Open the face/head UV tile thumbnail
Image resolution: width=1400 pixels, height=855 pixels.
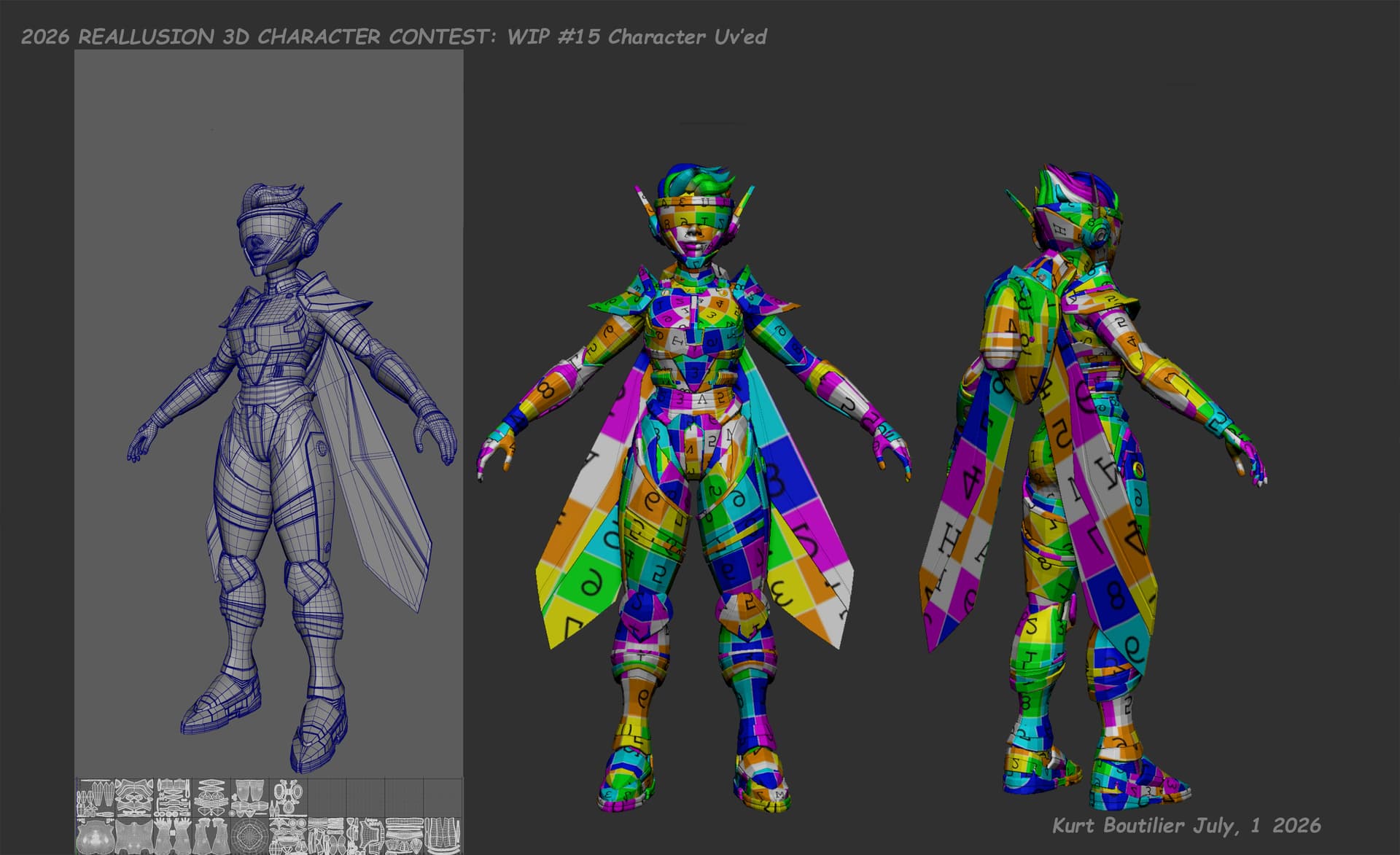coord(96,836)
